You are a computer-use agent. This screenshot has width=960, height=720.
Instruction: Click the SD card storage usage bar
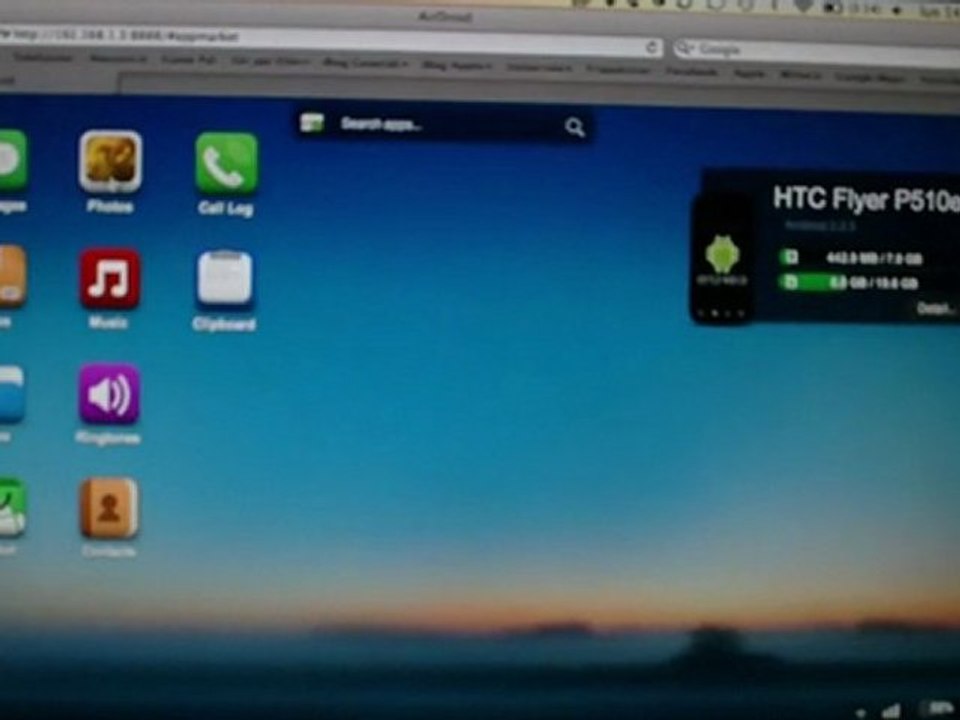tap(850, 282)
